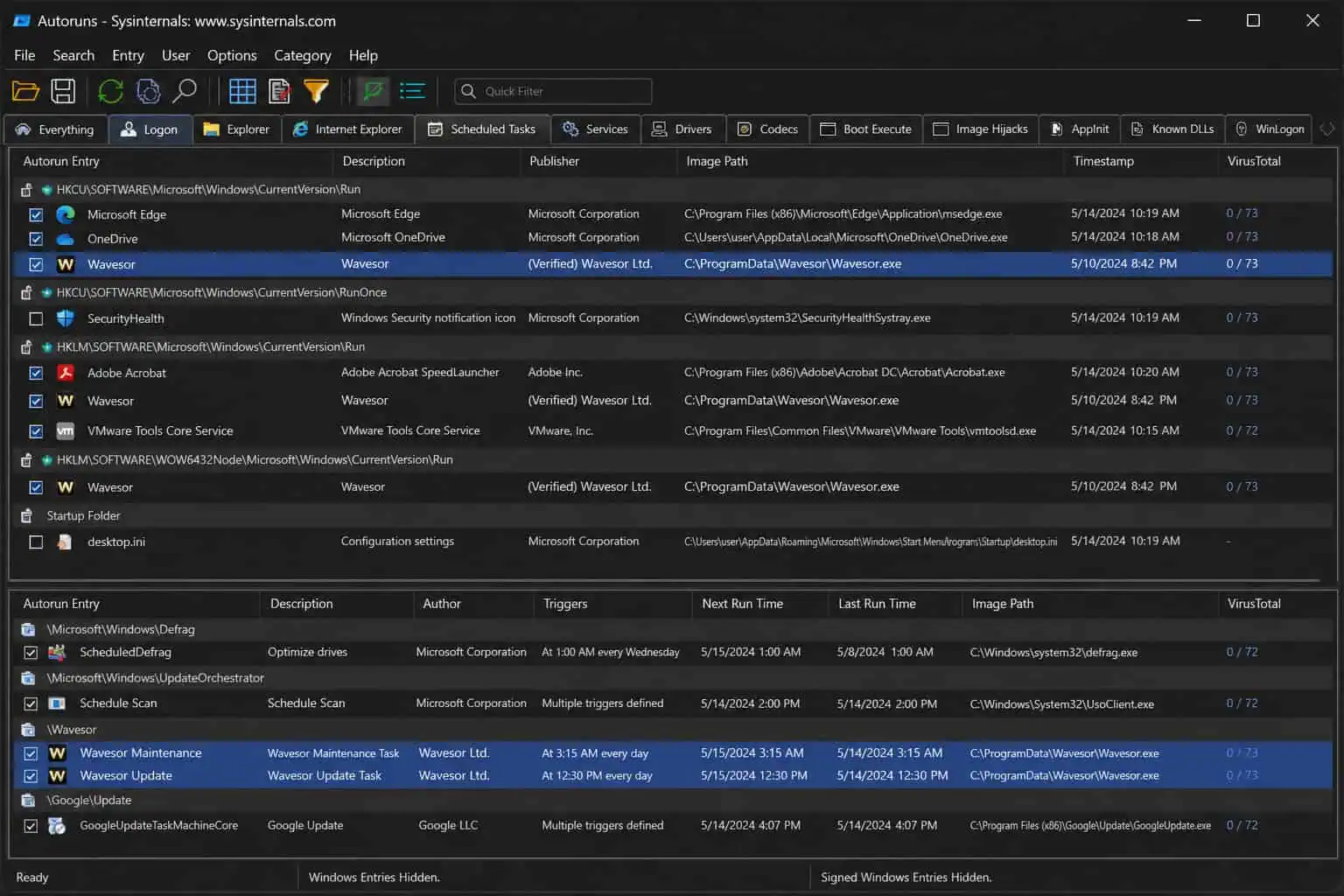Click the Save floppy disk toolbar icon
1344x896 pixels.
coord(63,91)
